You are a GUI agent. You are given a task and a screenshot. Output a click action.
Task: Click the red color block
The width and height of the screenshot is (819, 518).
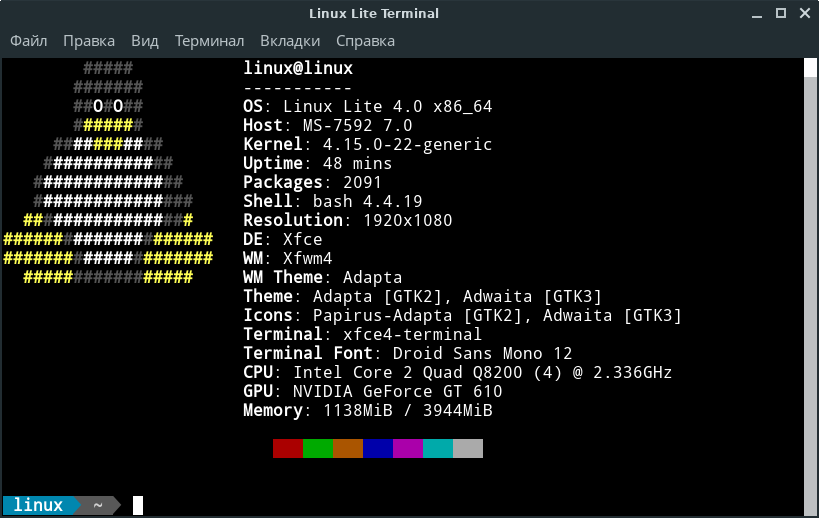pyautogui.click(x=288, y=449)
